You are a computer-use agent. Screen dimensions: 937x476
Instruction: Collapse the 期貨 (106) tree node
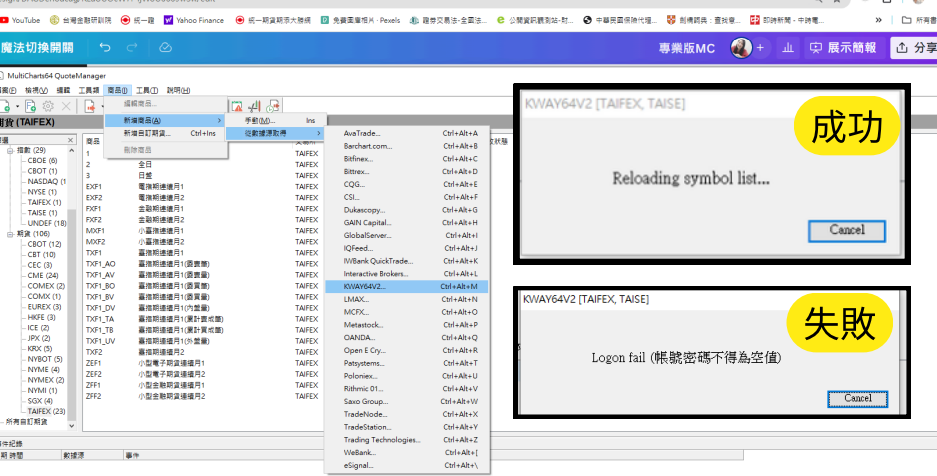(x=10, y=234)
